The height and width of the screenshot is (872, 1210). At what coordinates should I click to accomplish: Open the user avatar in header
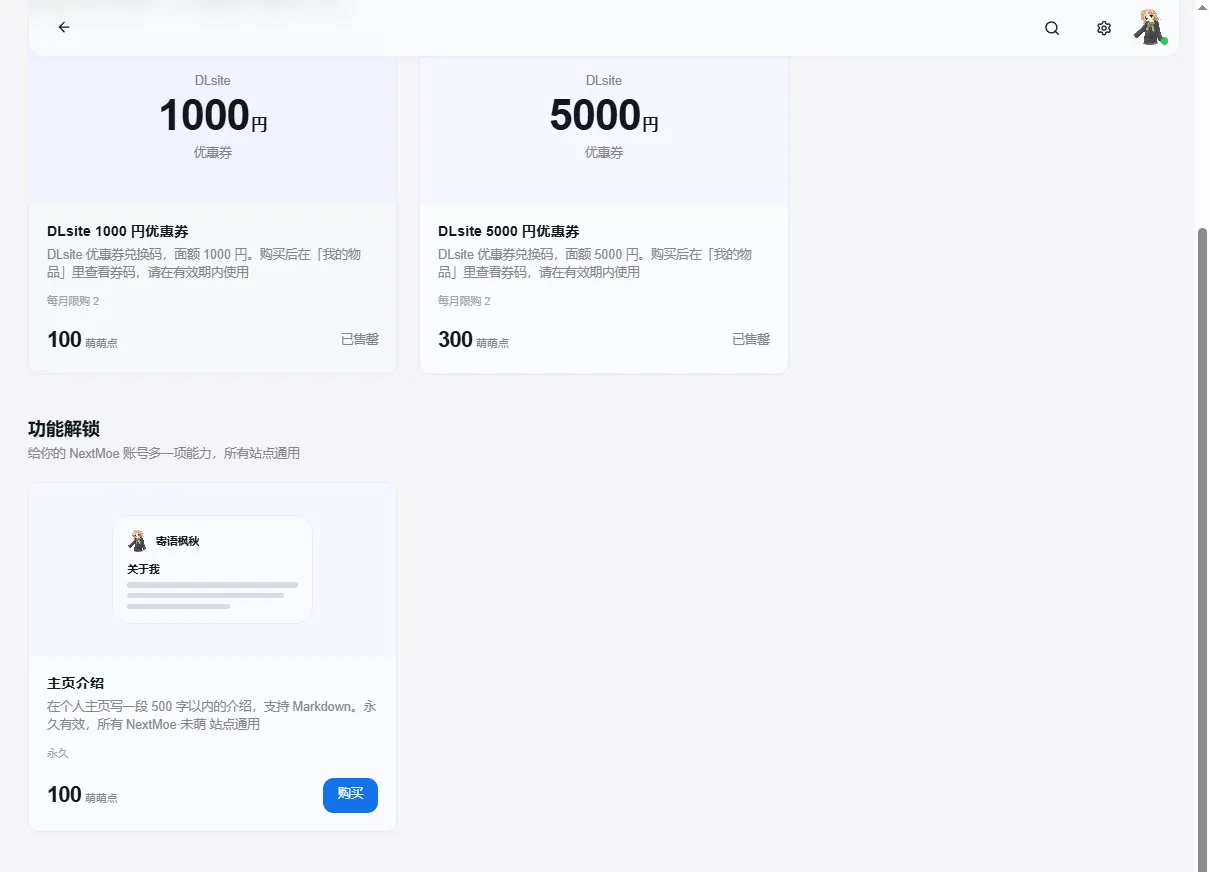(1149, 27)
